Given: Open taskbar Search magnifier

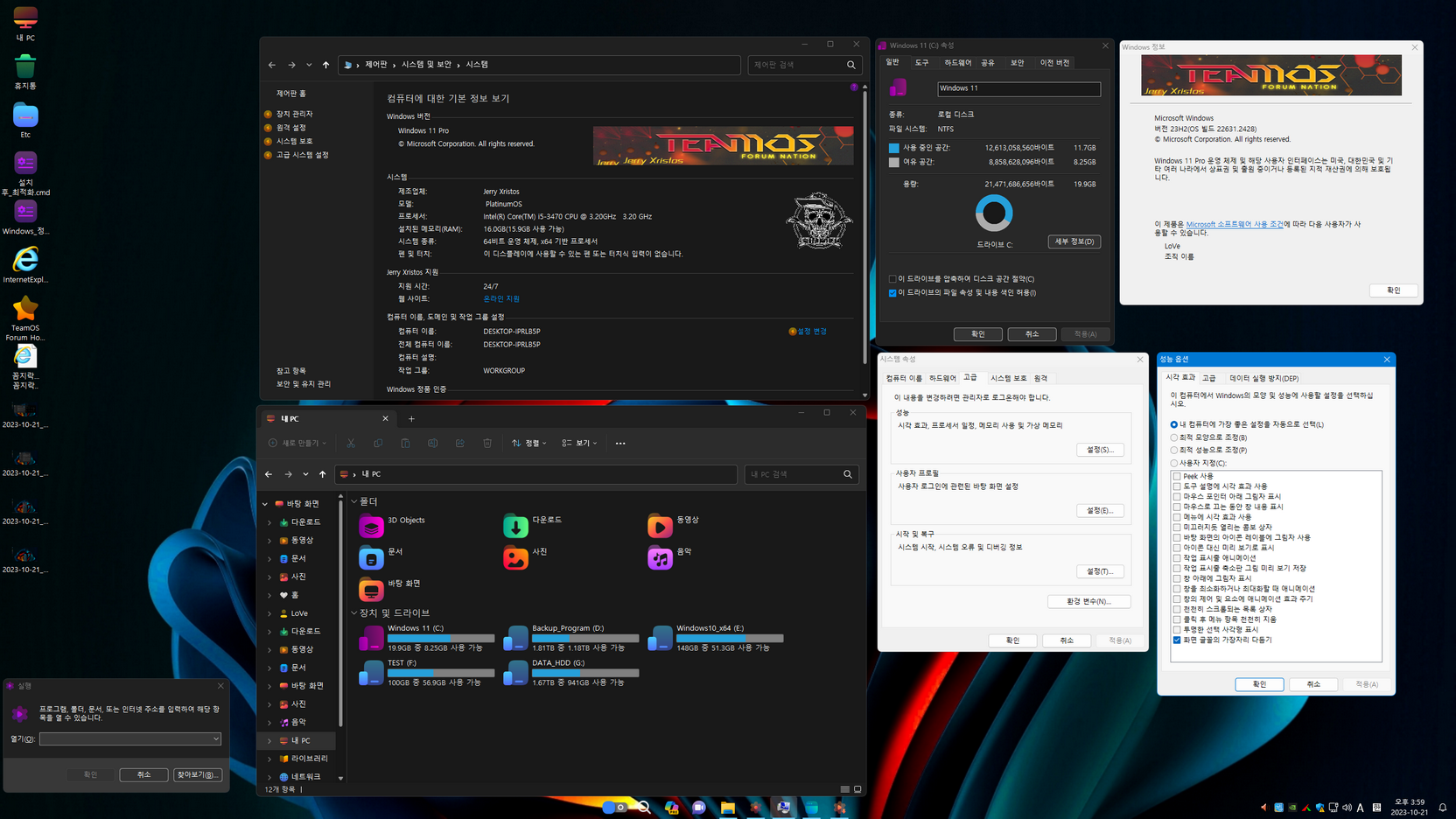Looking at the screenshot, I should (644, 808).
